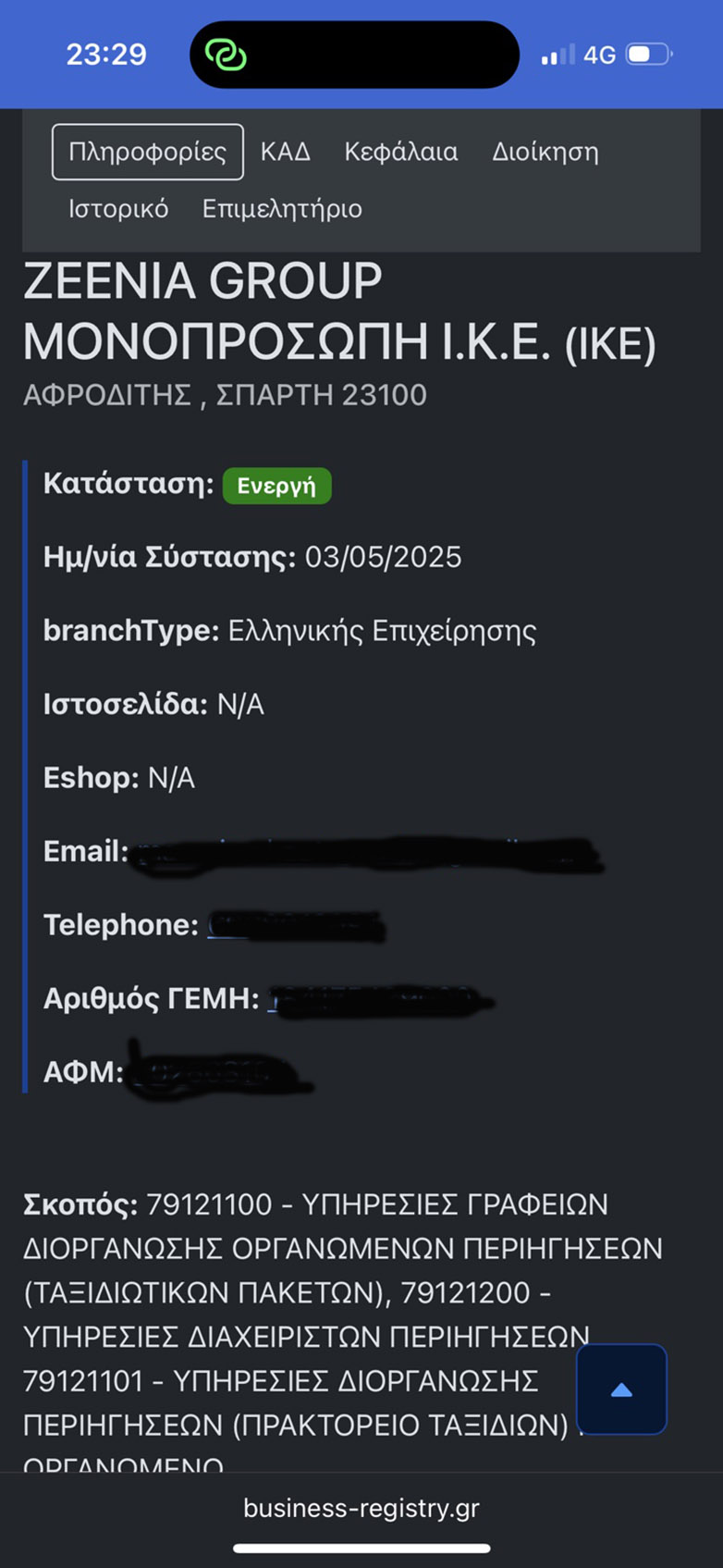This screenshot has width=723, height=1568.
Task: Tap the redacted Telephone number link
Action: click(295, 926)
